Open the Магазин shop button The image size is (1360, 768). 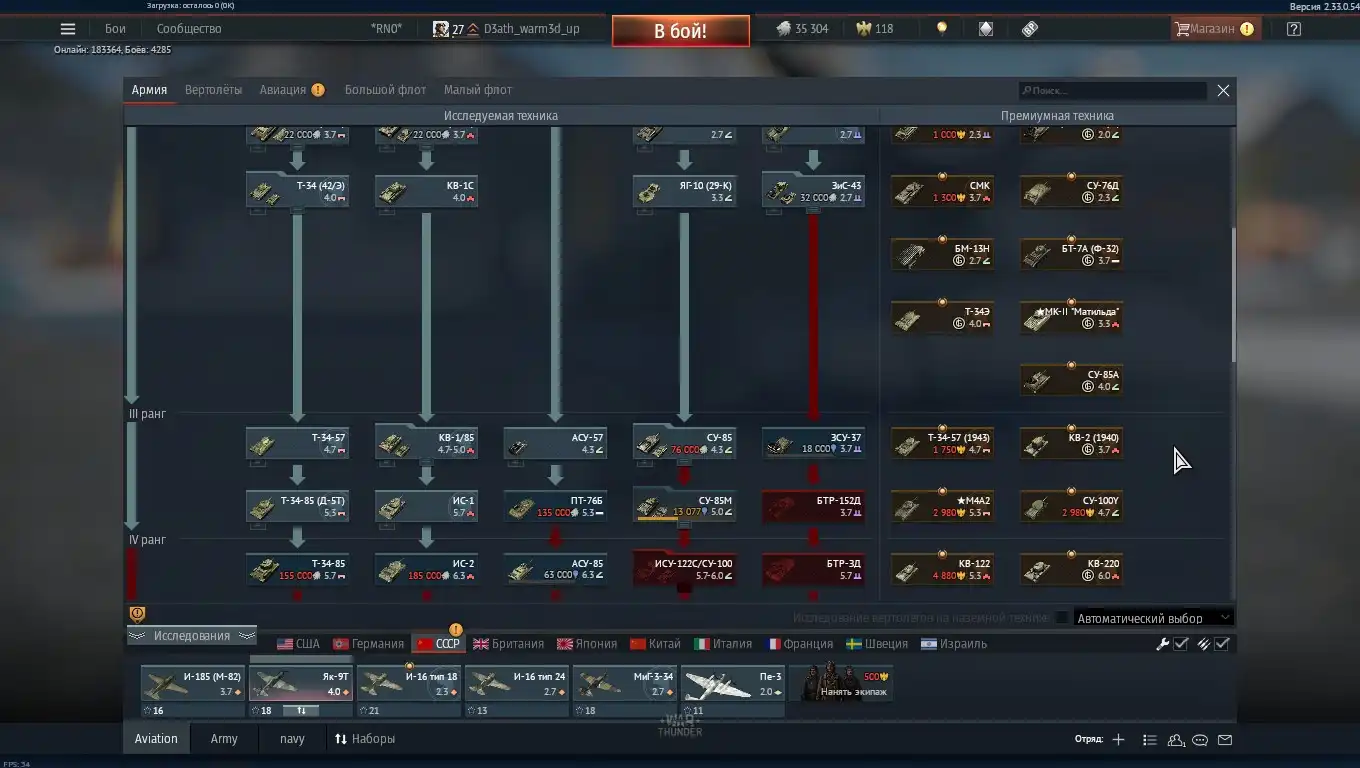point(1214,29)
